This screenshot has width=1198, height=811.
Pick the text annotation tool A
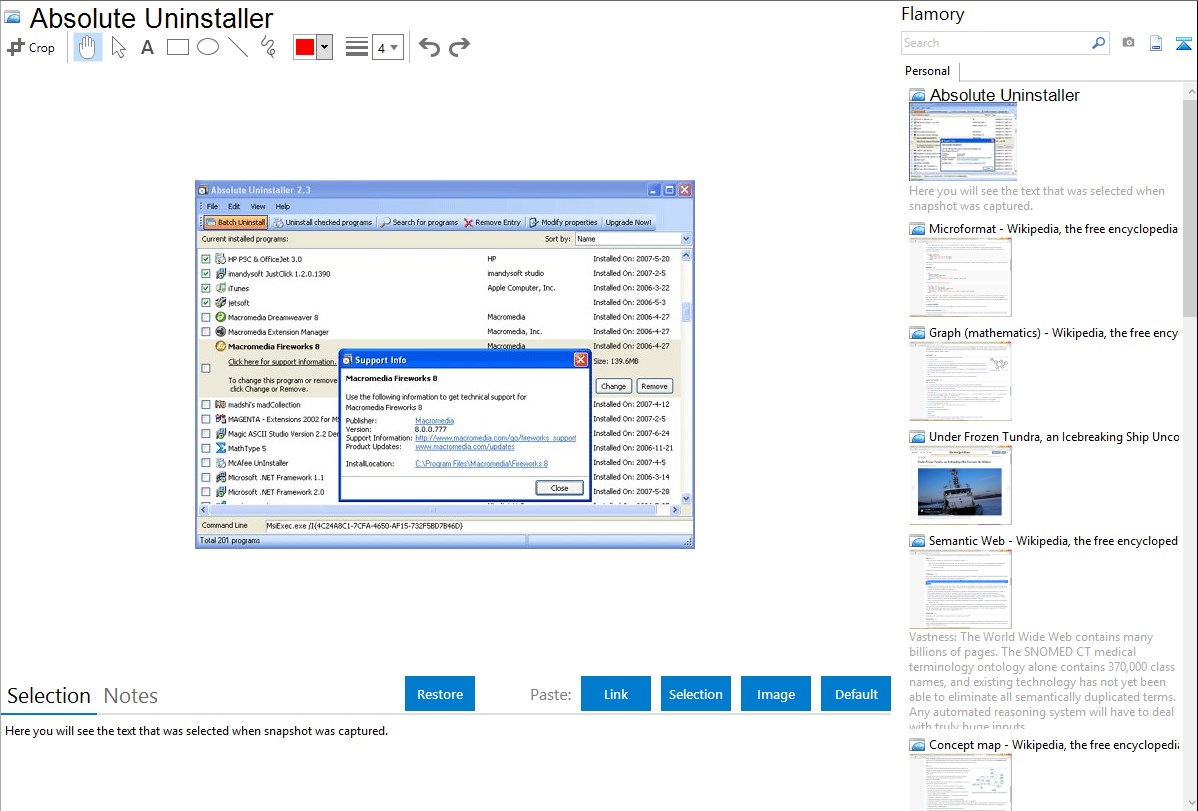click(x=147, y=47)
